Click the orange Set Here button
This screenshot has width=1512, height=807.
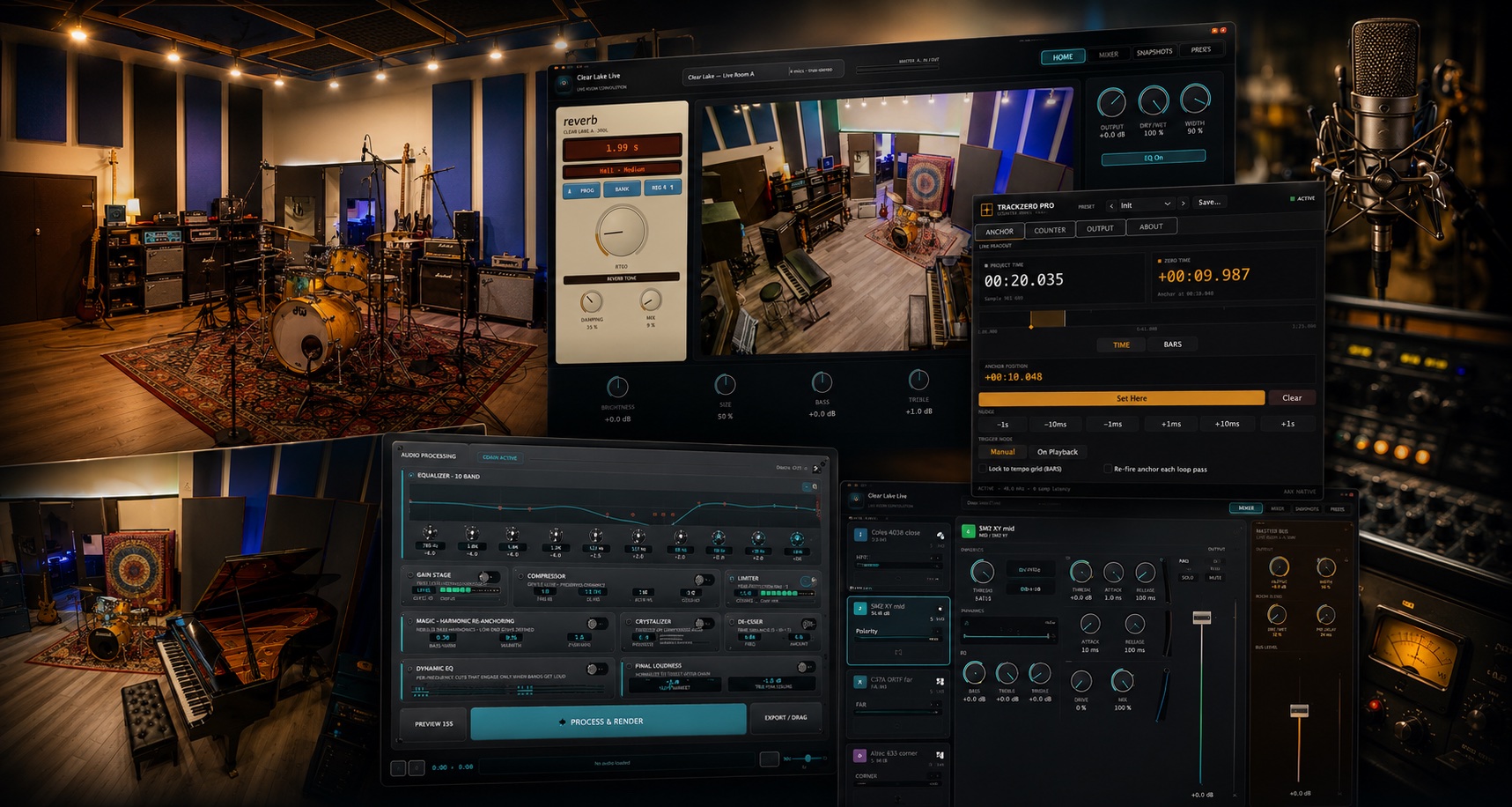pos(1122,398)
